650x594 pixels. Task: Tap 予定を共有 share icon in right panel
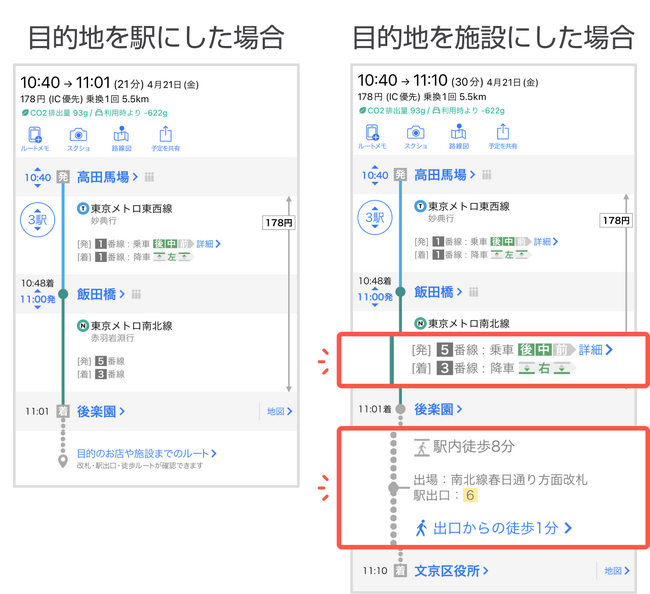pyautogui.click(x=502, y=136)
